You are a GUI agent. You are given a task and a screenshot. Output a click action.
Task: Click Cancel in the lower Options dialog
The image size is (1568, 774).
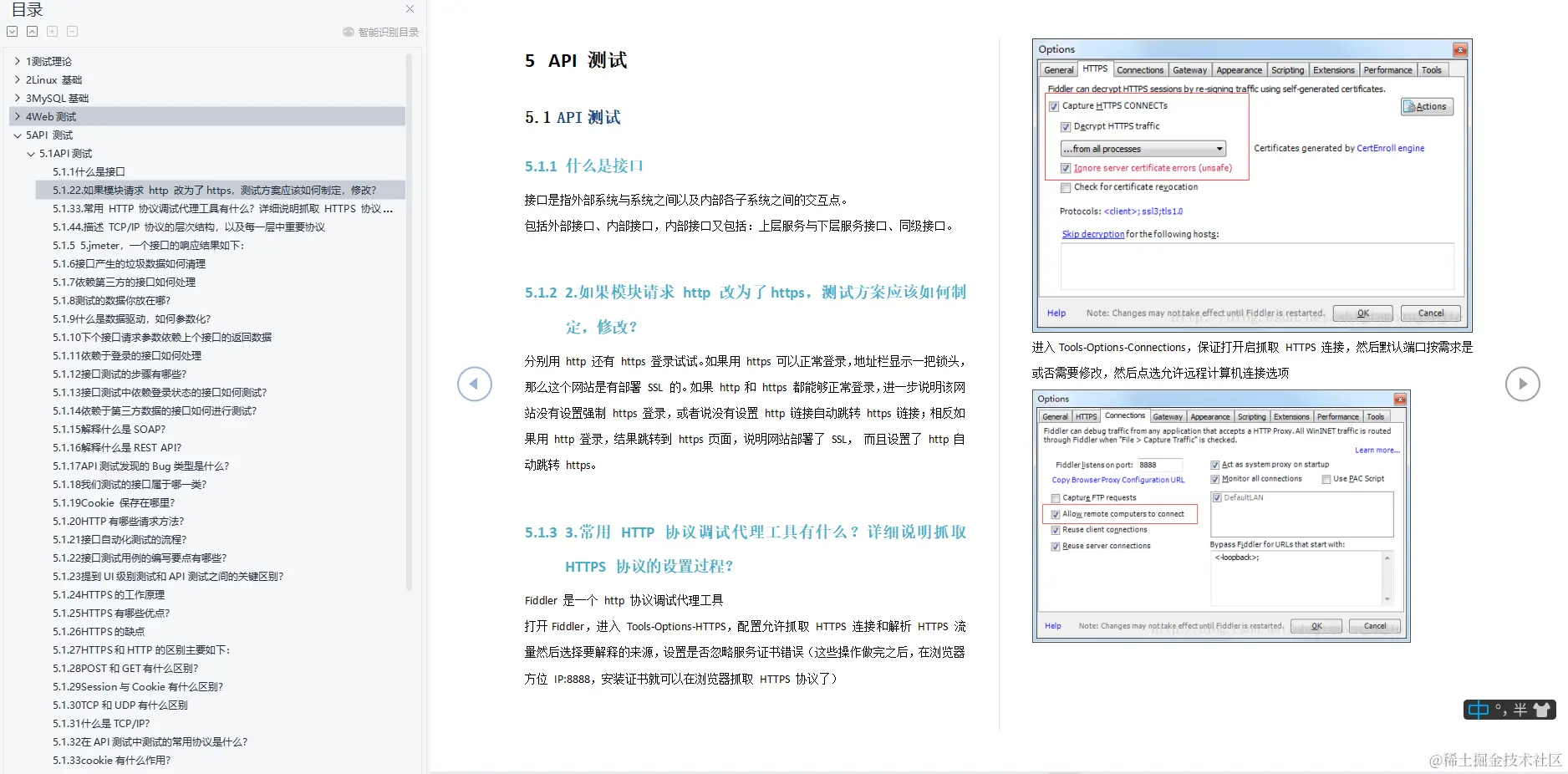click(1375, 626)
